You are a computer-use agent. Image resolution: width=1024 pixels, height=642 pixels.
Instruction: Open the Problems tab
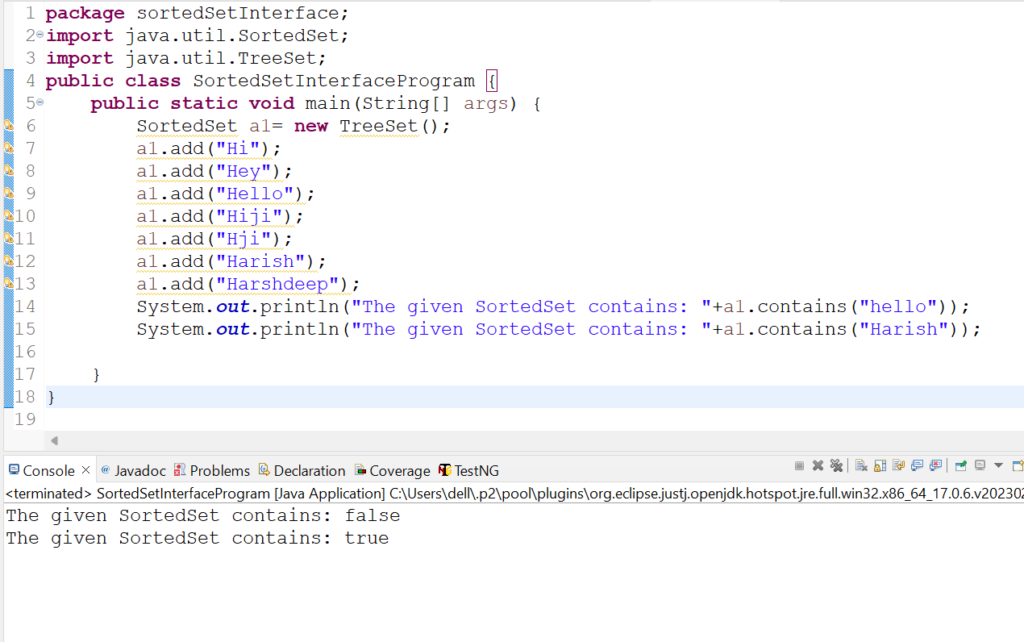point(212,470)
